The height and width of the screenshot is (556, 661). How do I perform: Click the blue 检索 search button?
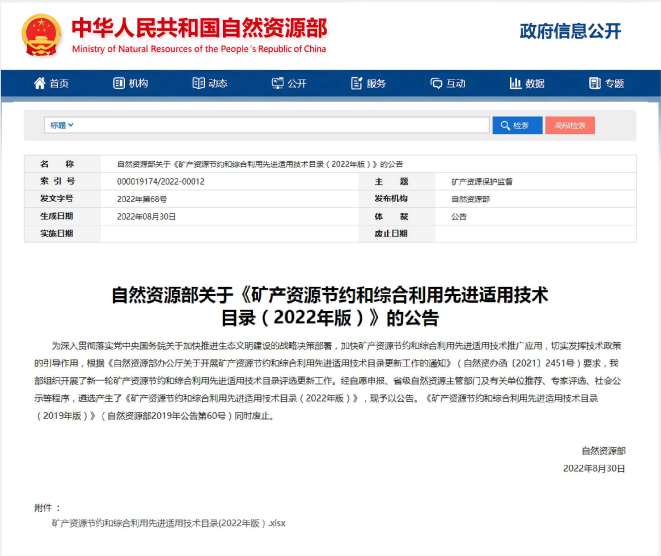[516, 125]
